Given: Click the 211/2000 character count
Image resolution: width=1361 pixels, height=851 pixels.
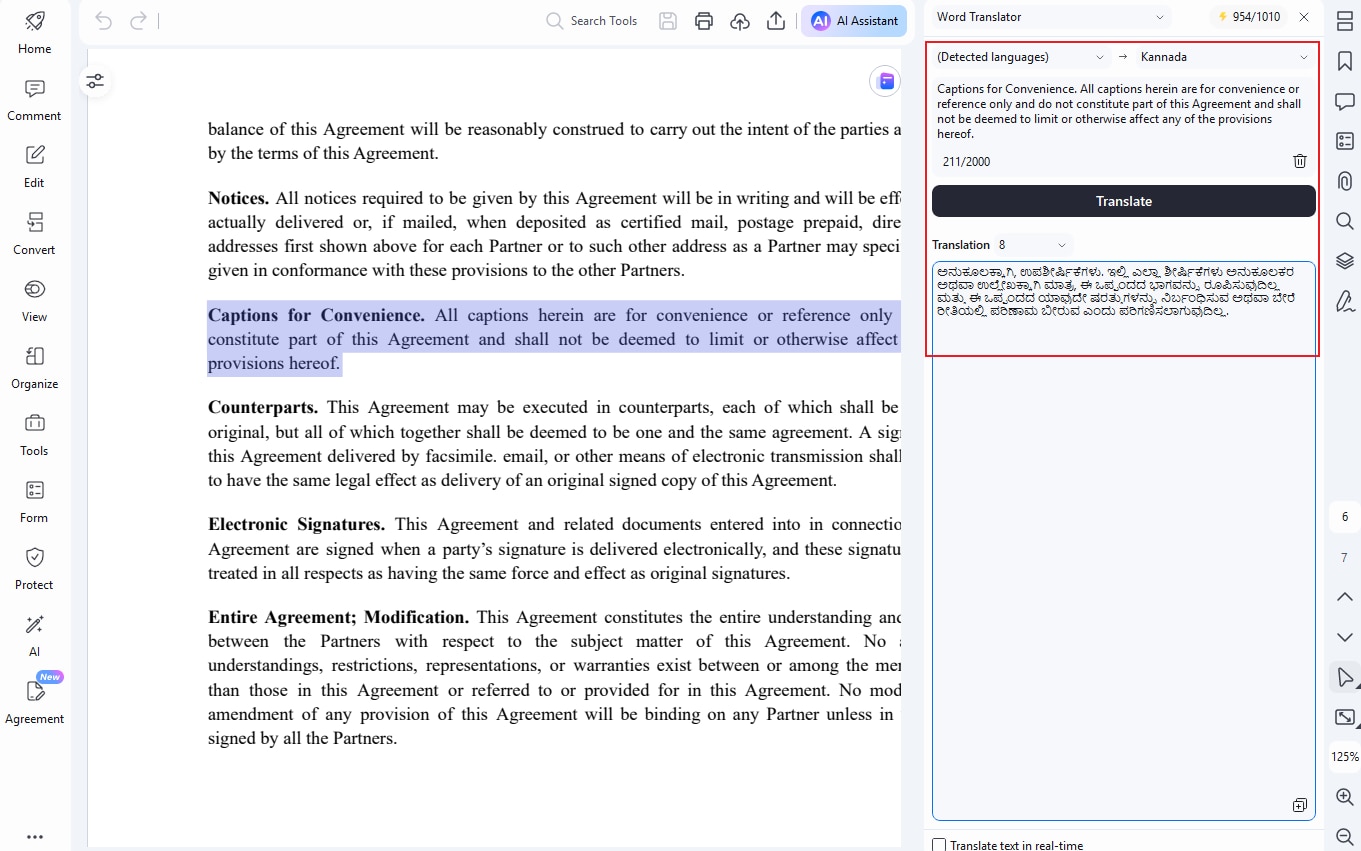Looking at the screenshot, I should tap(967, 162).
